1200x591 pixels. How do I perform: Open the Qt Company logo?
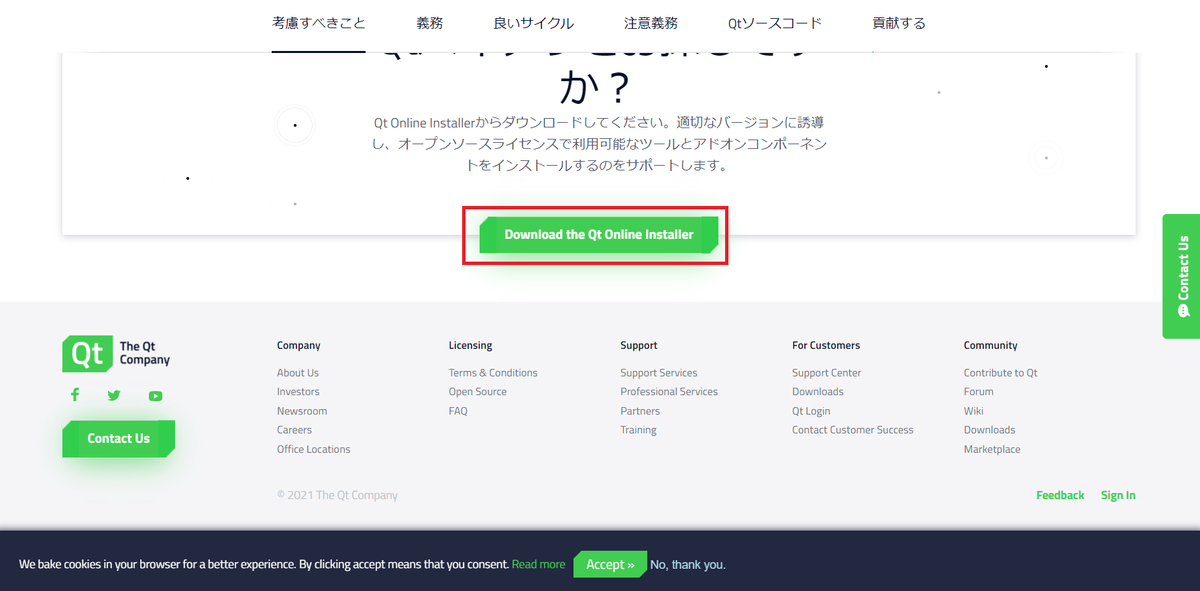click(116, 353)
